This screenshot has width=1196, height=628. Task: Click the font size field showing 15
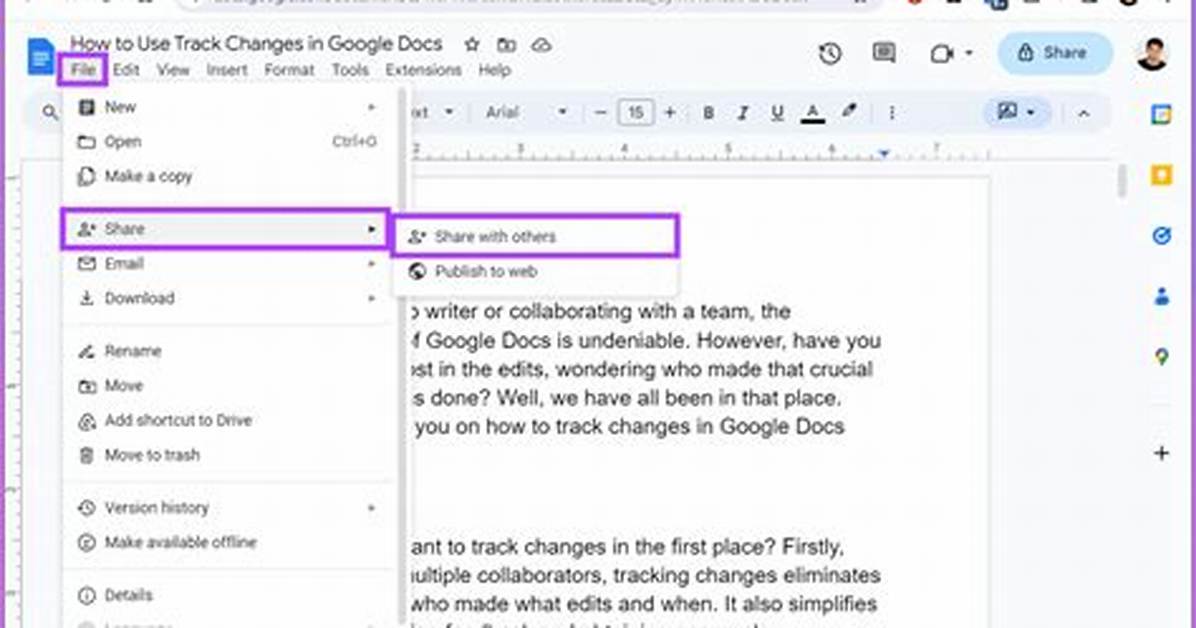click(635, 113)
